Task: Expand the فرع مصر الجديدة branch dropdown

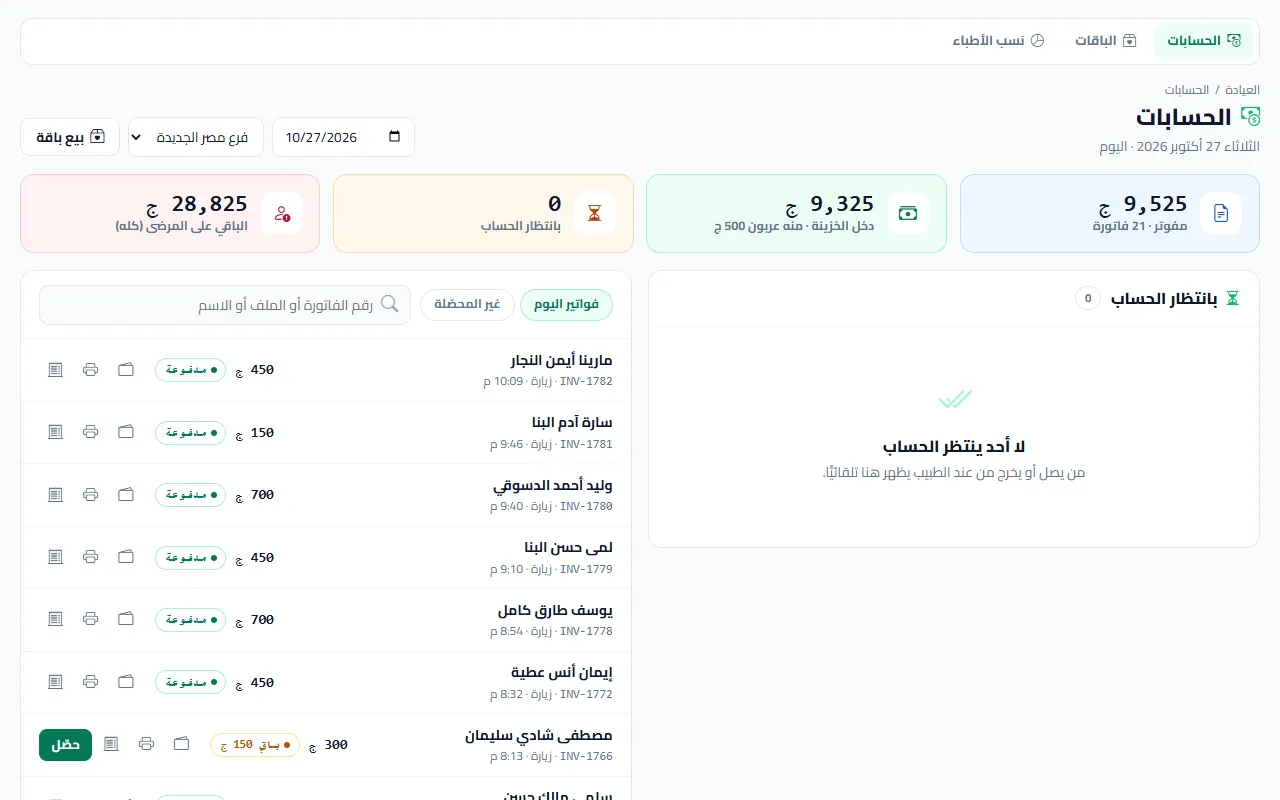Action: click(x=196, y=137)
